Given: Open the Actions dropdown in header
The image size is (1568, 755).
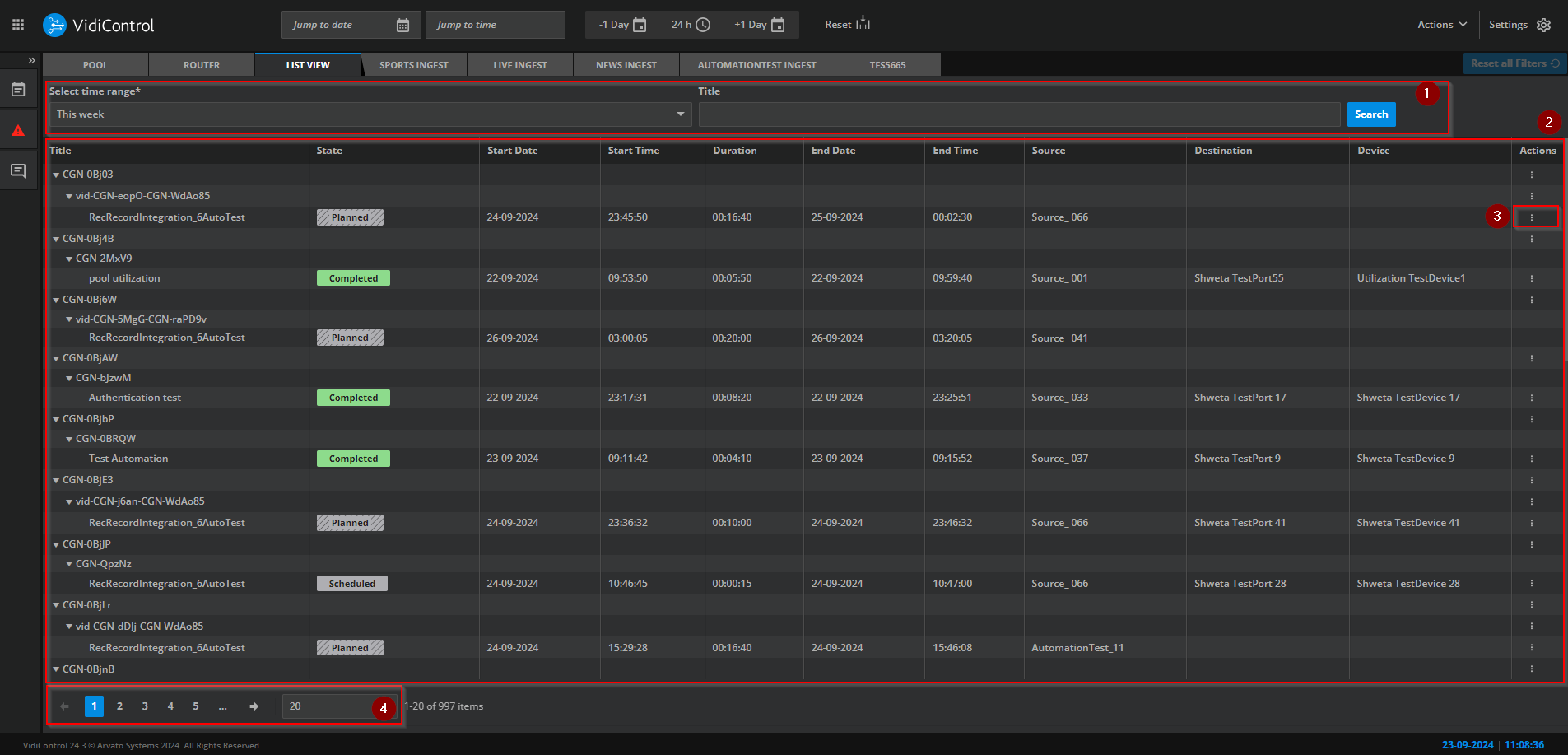Looking at the screenshot, I should coord(1441,25).
